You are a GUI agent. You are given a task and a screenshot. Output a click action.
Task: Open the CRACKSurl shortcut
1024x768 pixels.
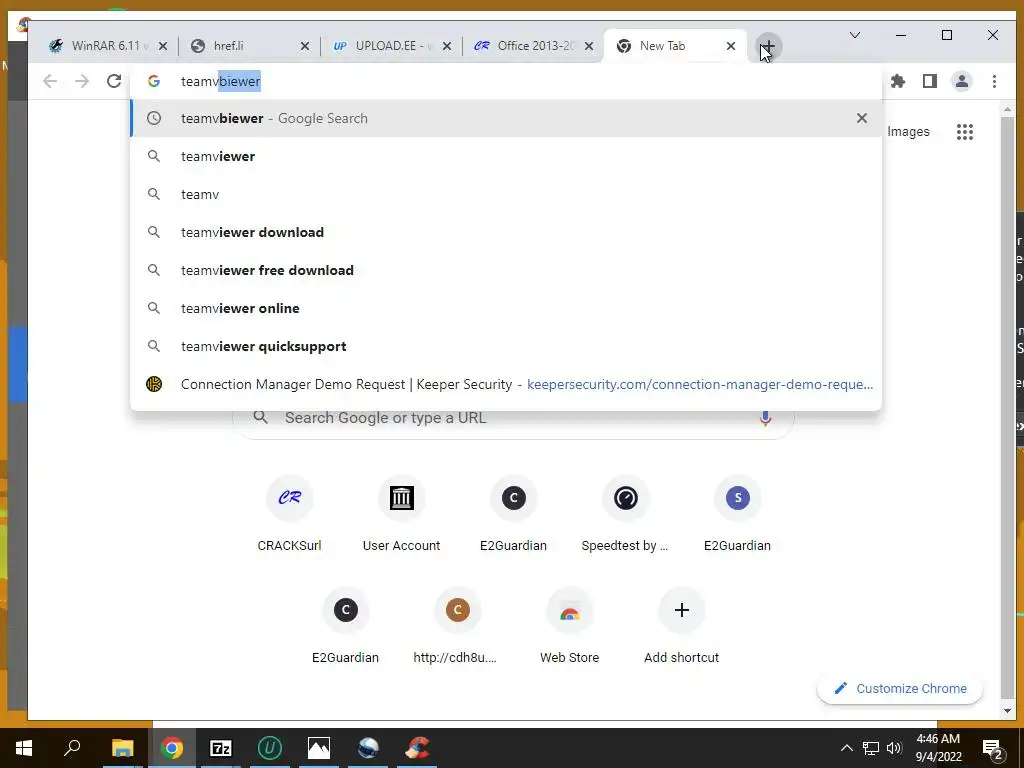click(289, 515)
